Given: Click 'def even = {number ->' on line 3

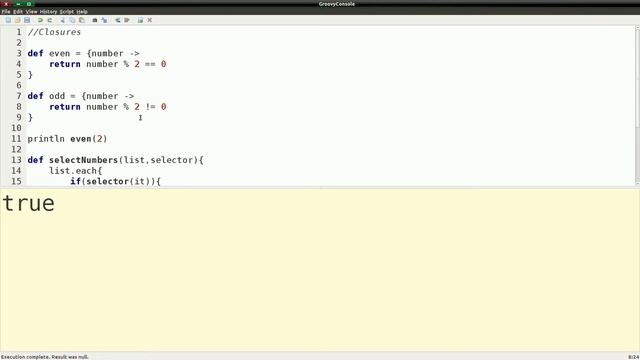Looking at the screenshot, I should [84, 53].
